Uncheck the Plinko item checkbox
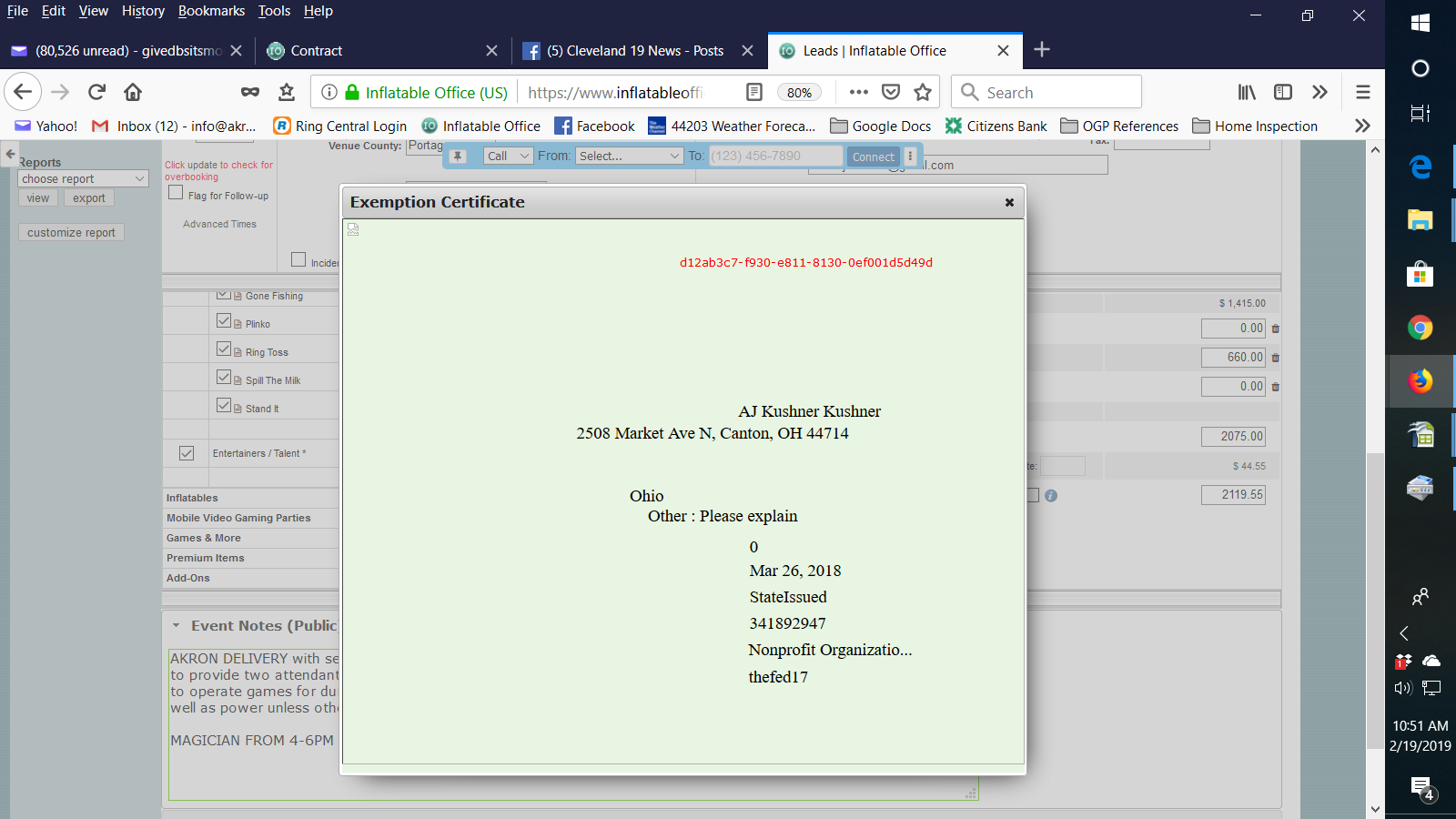Screen dimensions: 1456x819 click(224, 321)
